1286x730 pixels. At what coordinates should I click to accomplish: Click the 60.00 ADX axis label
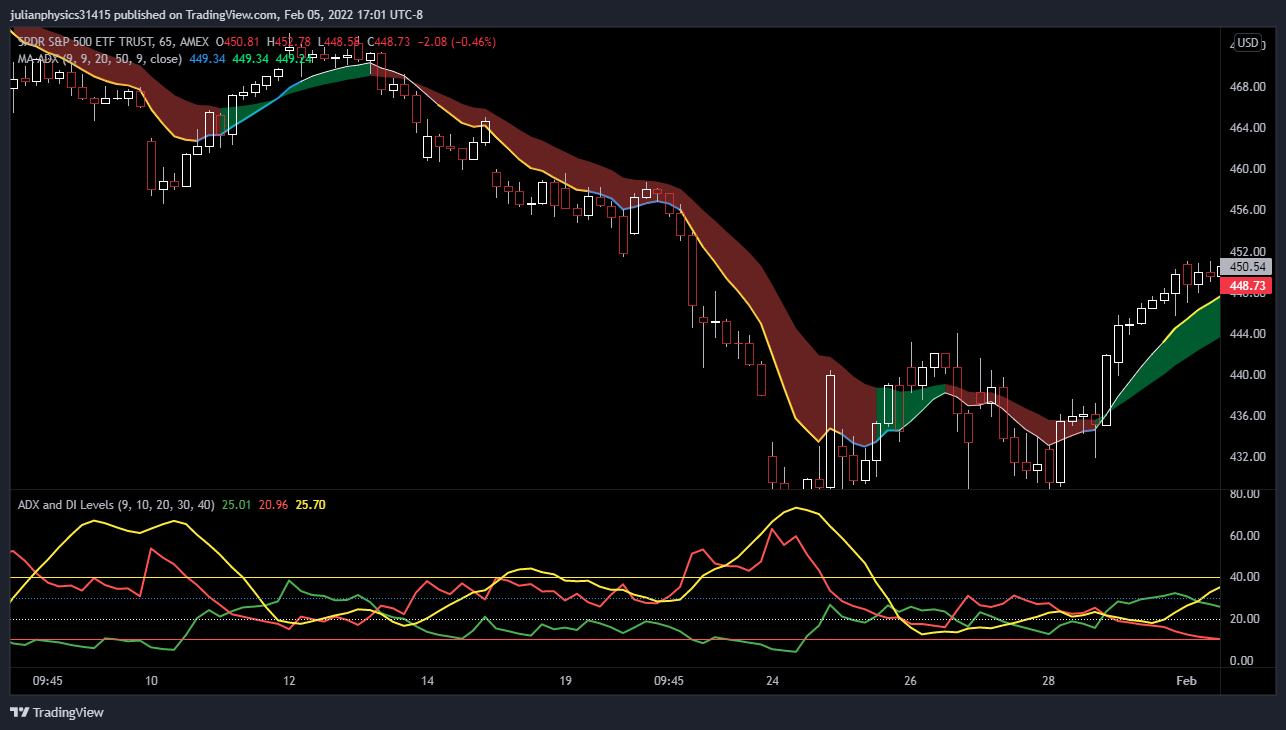coord(1244,536)
